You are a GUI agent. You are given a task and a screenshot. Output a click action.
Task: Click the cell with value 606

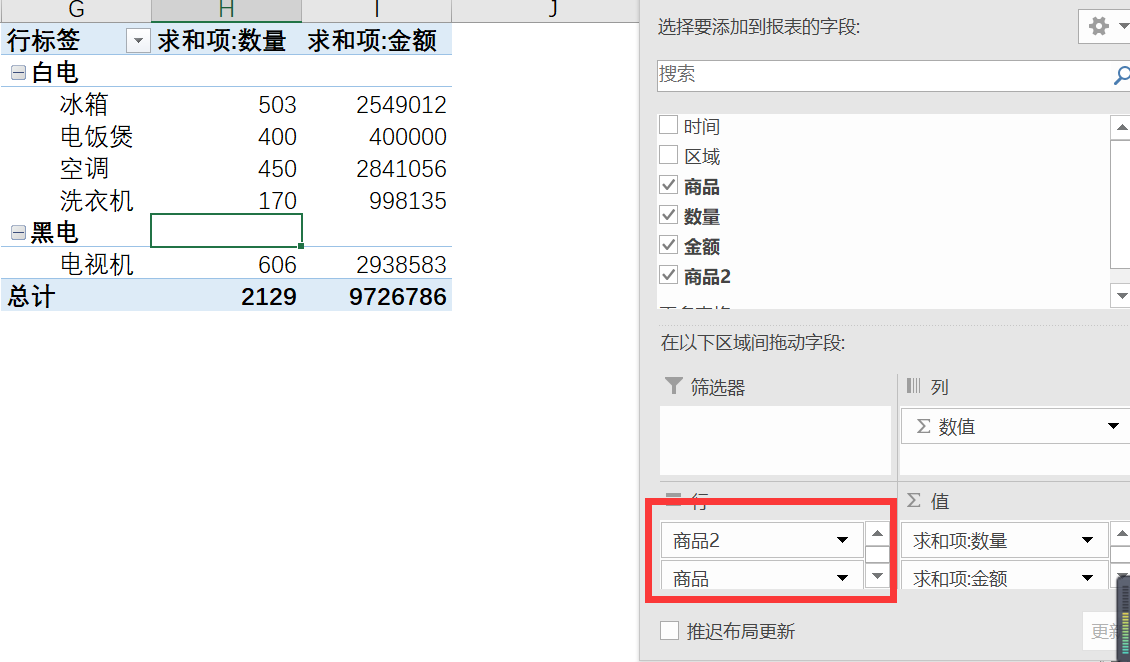pos(226,264)
